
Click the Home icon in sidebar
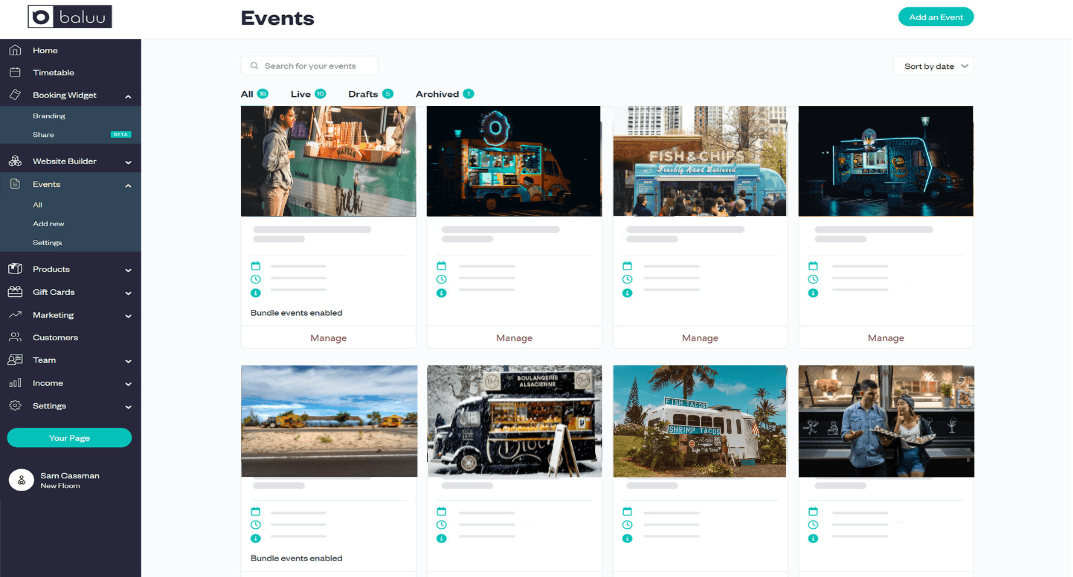pos(15,50)
